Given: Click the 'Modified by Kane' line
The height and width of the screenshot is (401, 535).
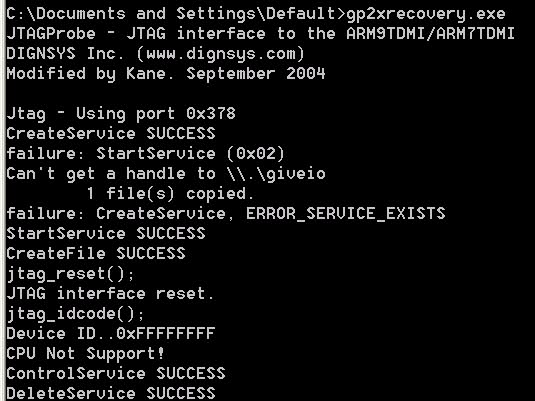Looking at the screenshot, I should point(165,74).
